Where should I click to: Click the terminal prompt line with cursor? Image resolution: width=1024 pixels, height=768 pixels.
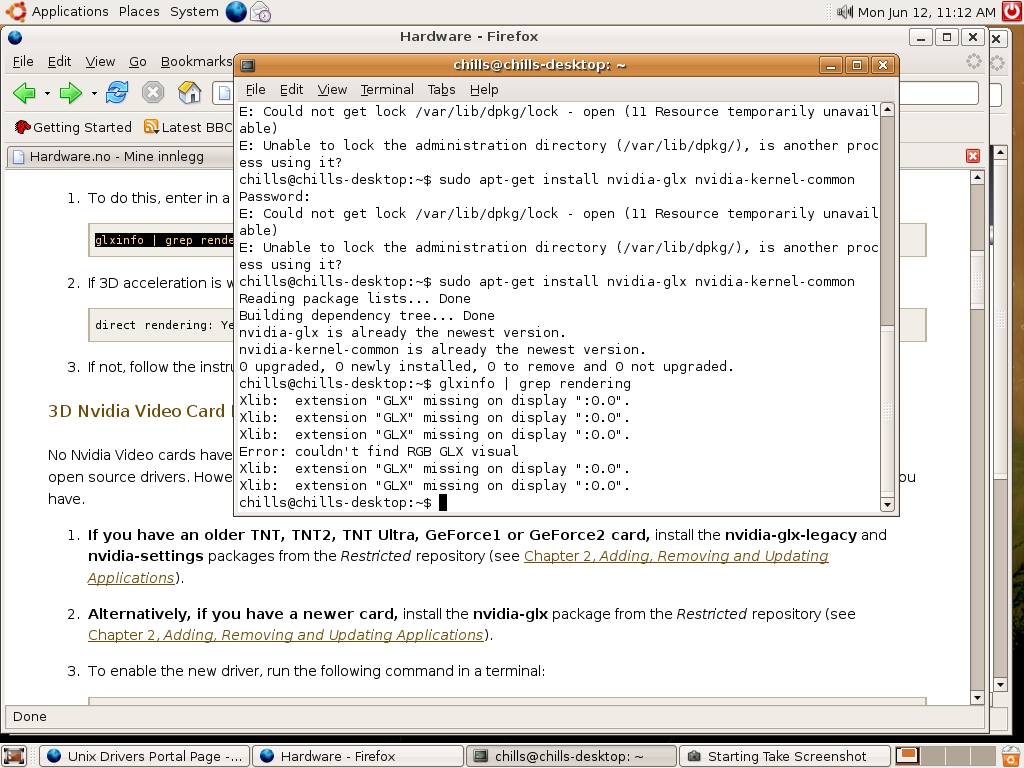pyautogui.click(x=343, y=502)
